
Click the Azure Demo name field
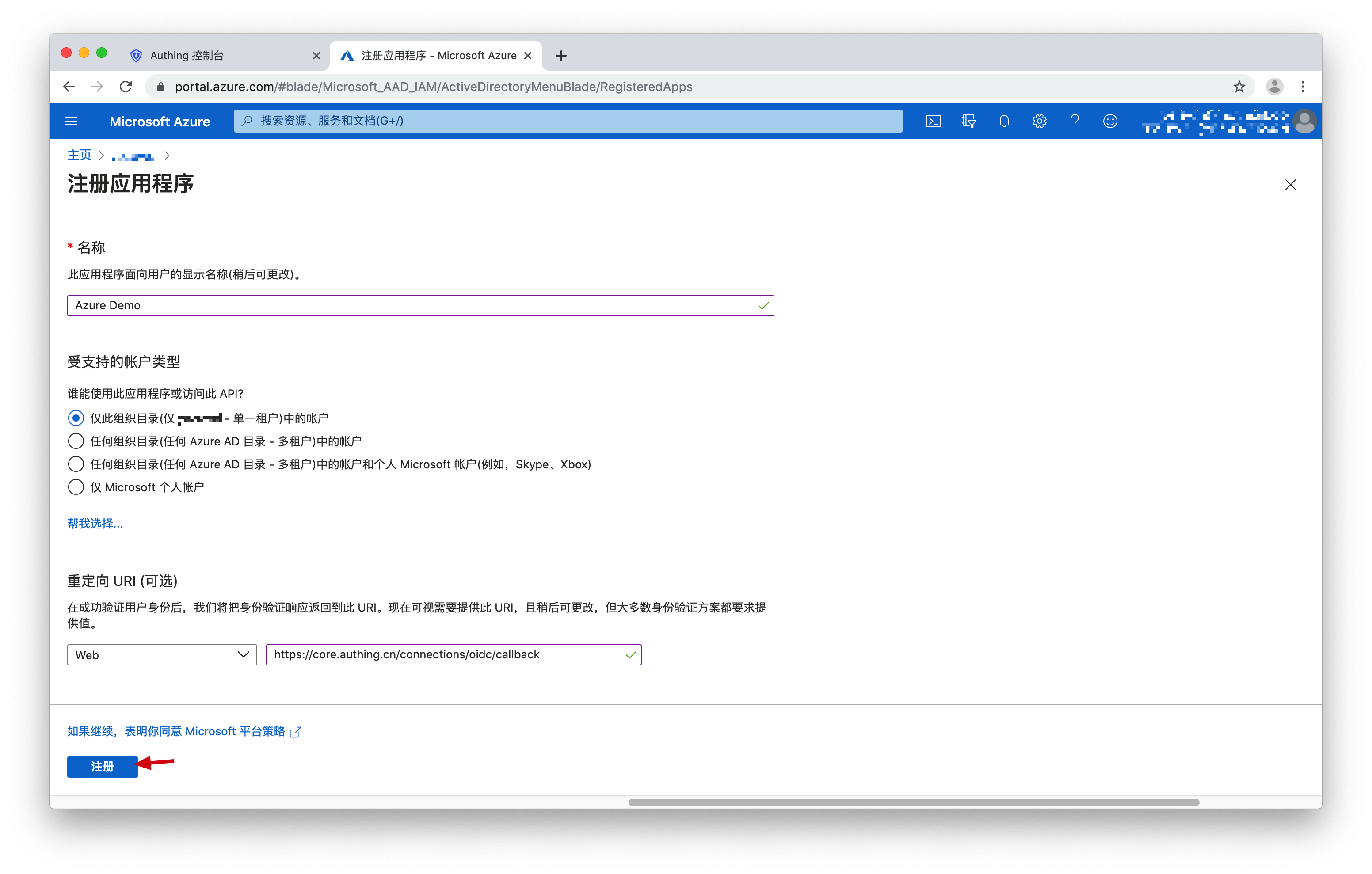420,305
